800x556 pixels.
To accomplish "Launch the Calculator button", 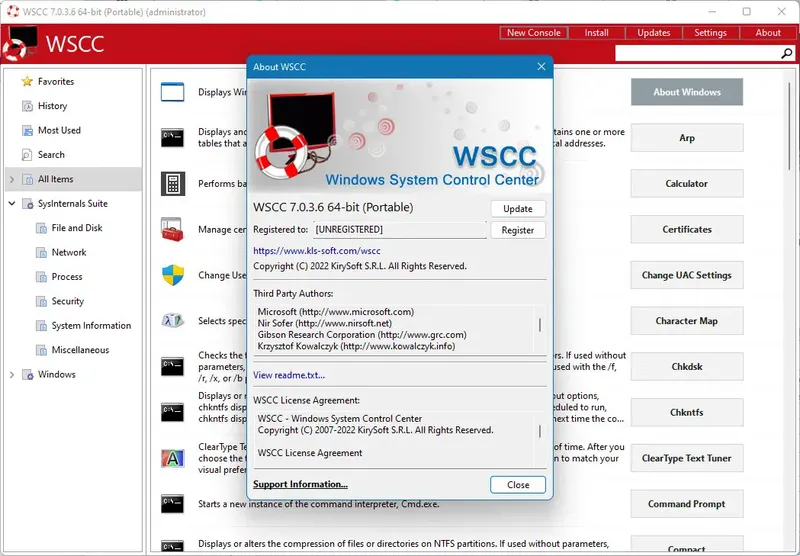I will coord(687,184).
